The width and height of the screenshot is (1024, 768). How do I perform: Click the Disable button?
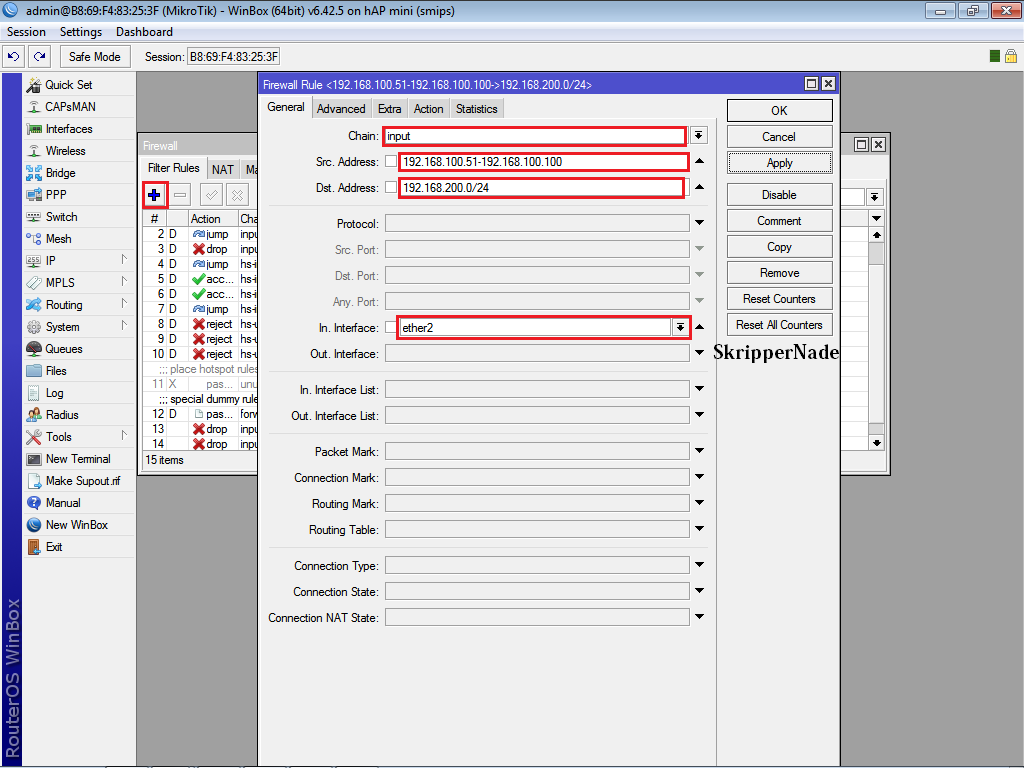click(x=779, y=195)
